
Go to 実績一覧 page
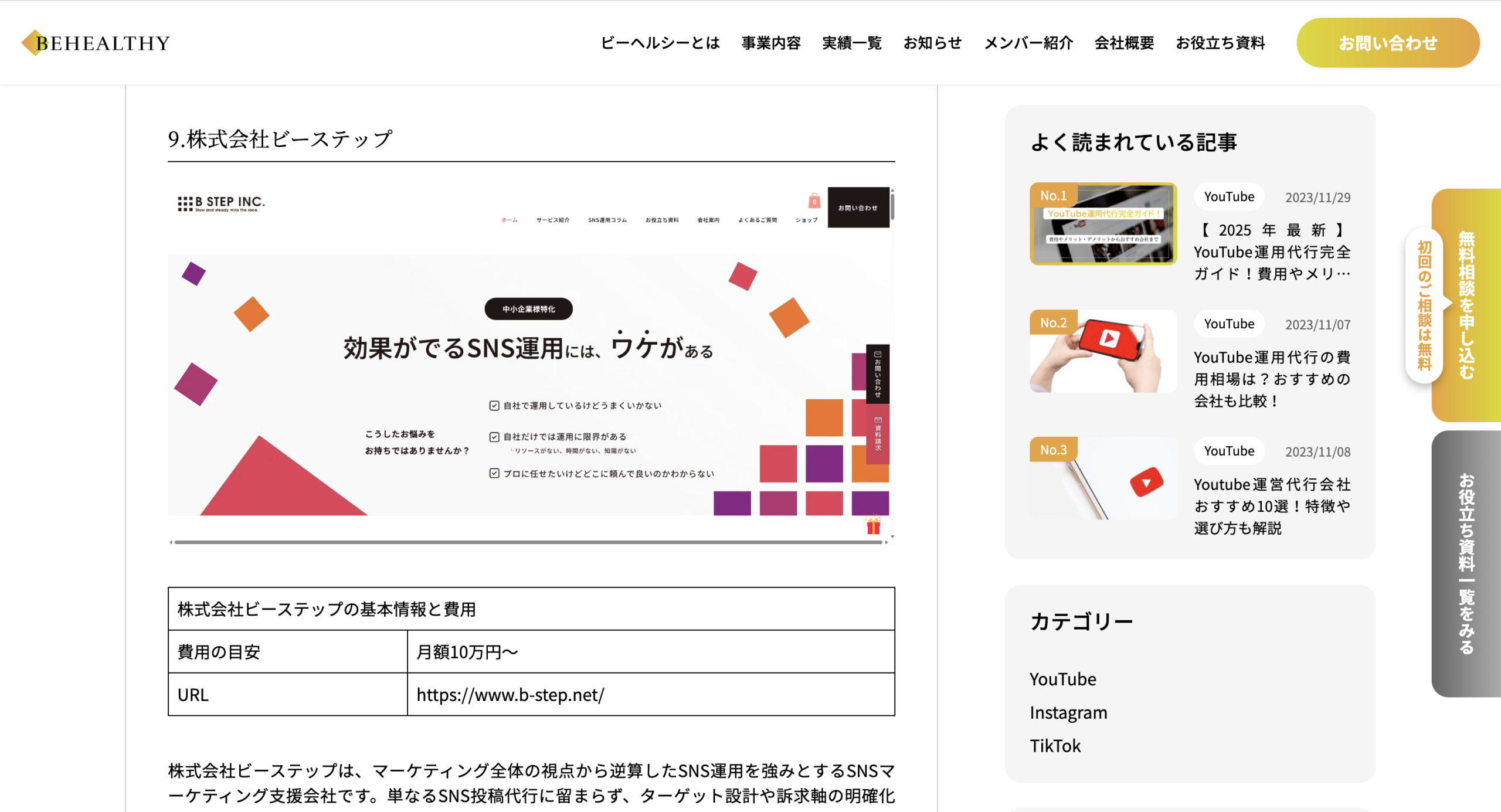click(x=852, y=43)
